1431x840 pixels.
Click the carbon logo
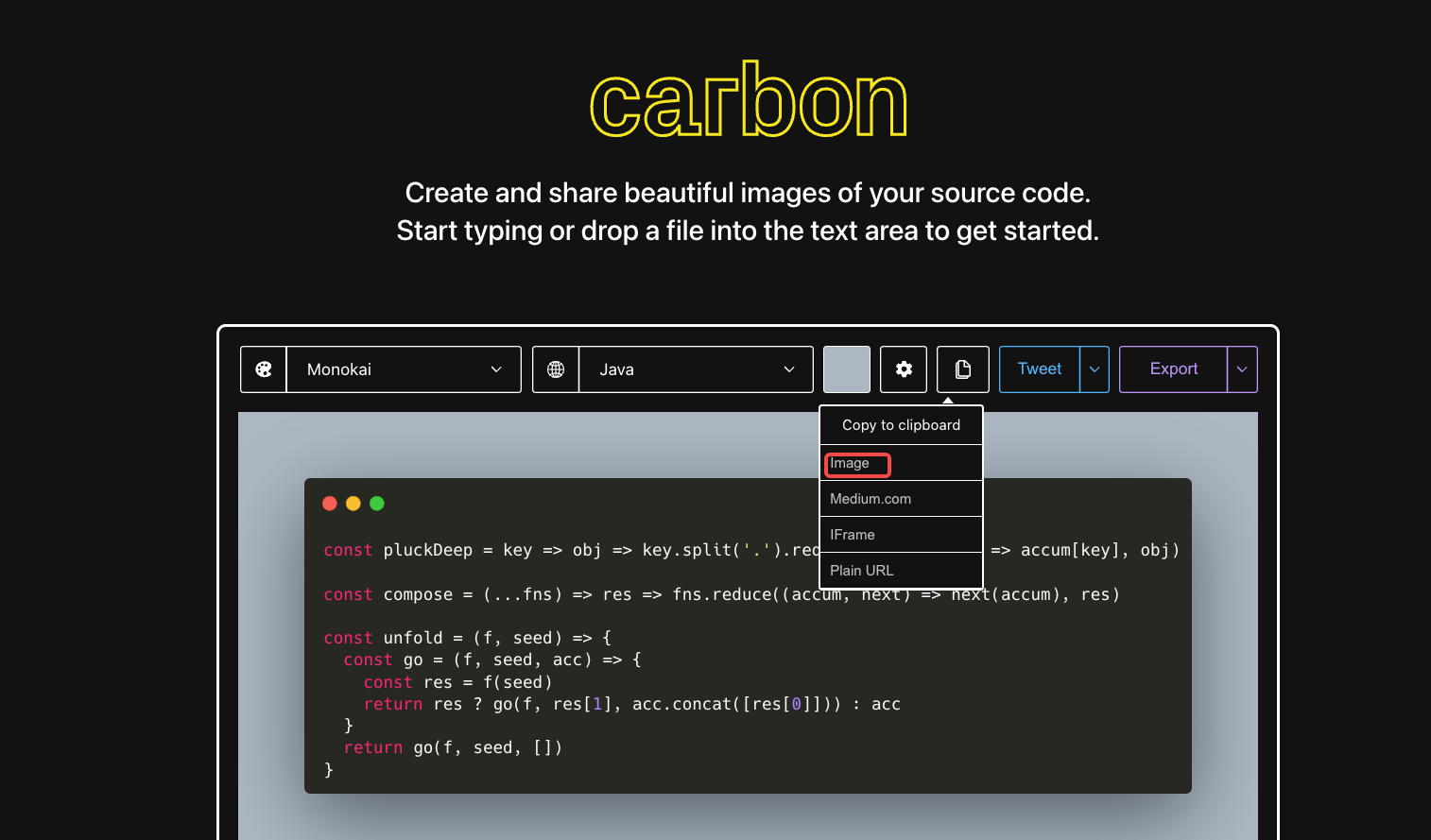[749, 99]
